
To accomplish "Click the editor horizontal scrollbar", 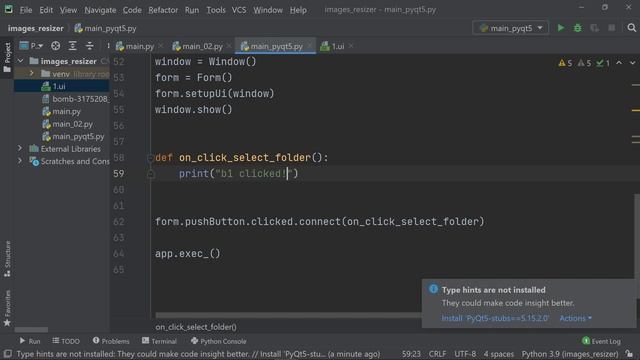I will pos(288,315).
